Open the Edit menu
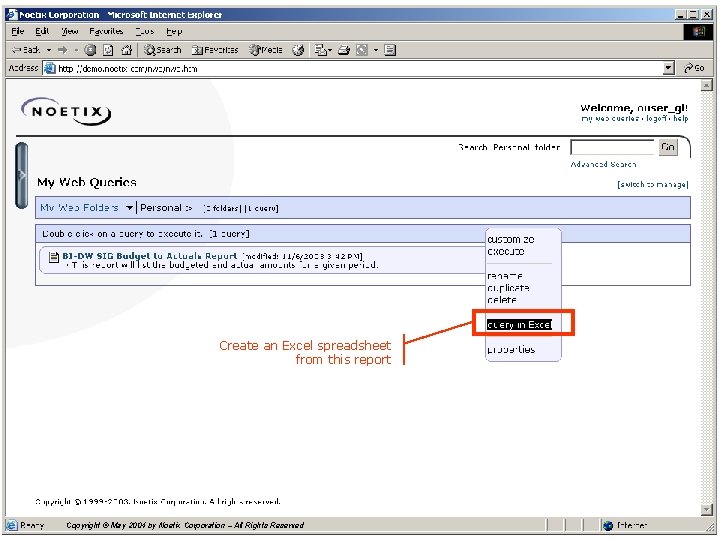The width and height of the screenshot is (720, 540). coord(42,31)
